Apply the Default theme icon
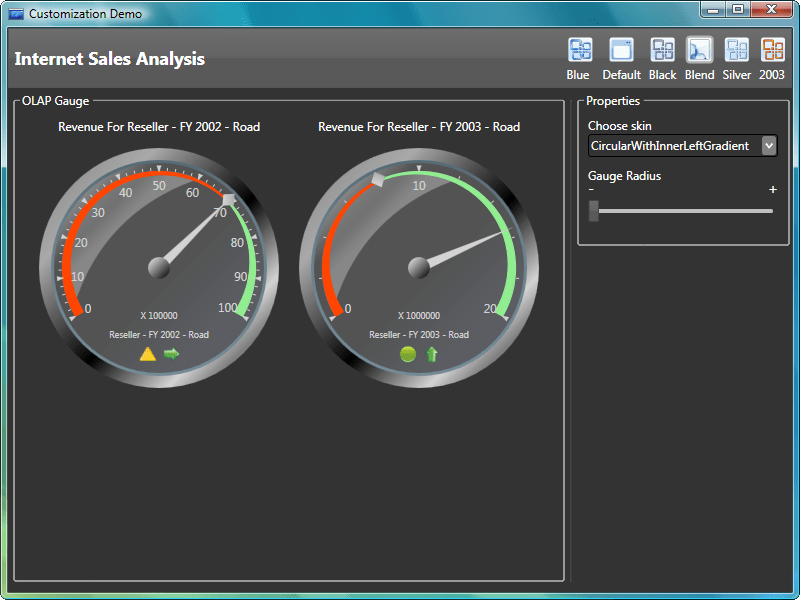The image size is (800, 600). 621,50
